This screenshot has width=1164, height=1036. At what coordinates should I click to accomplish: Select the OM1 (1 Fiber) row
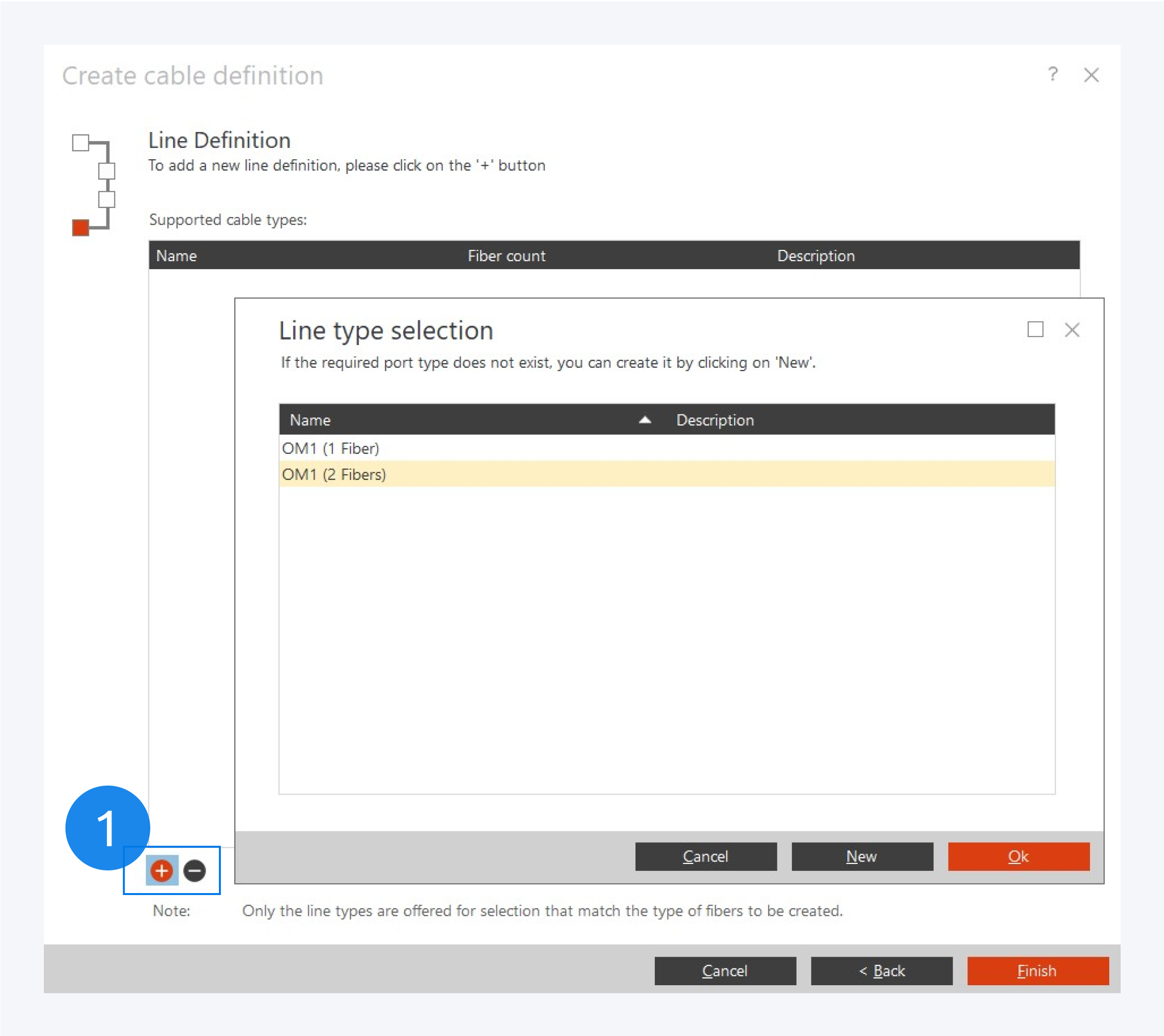point(330,449)
